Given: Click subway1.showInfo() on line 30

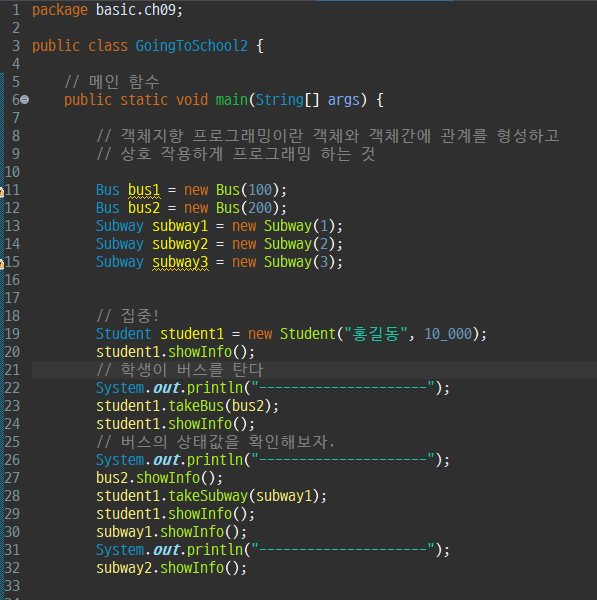Looking at the screenshot, I should [x=171, y=532].
